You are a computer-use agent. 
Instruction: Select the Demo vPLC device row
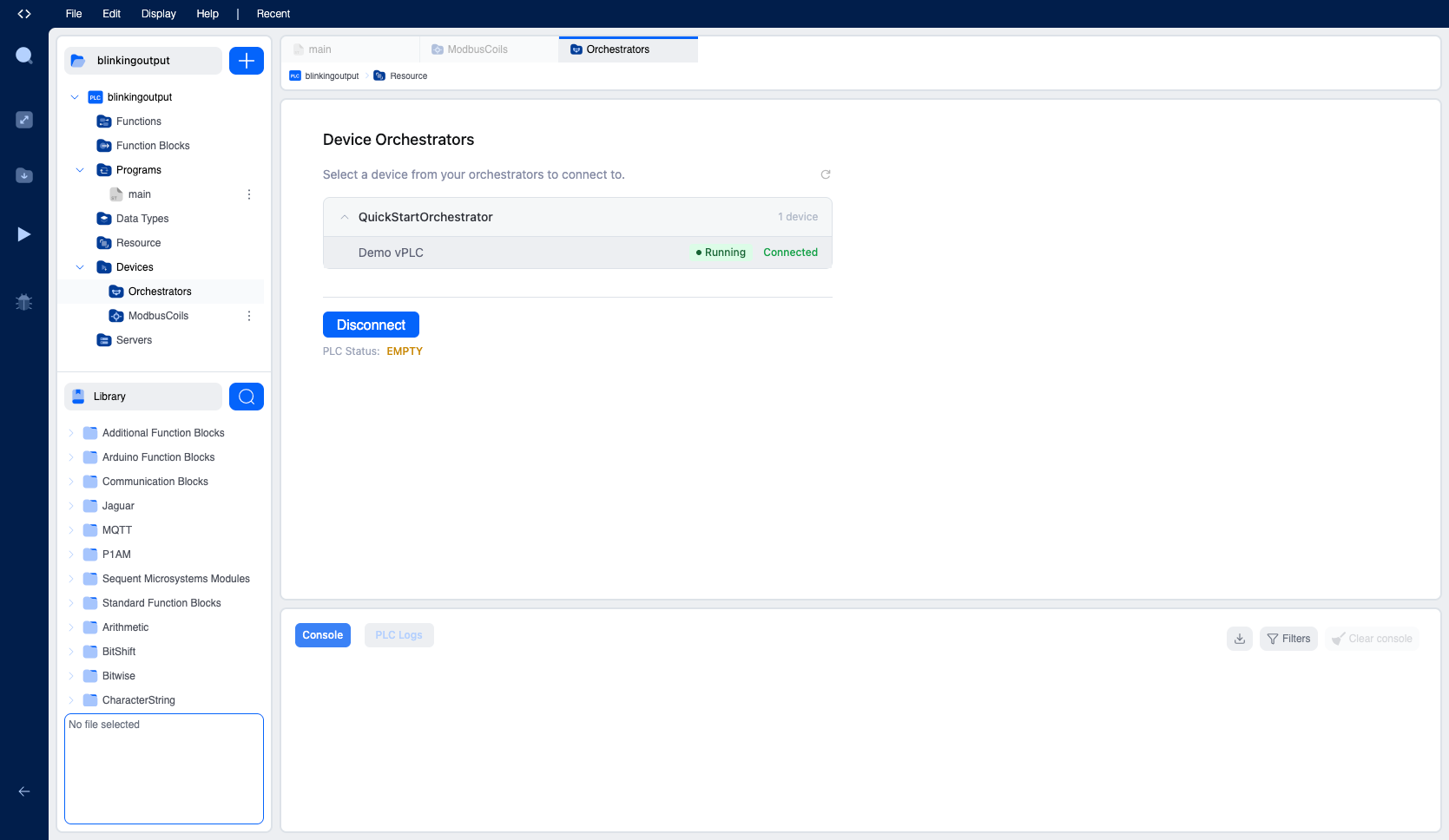click(x=577, y=253)
